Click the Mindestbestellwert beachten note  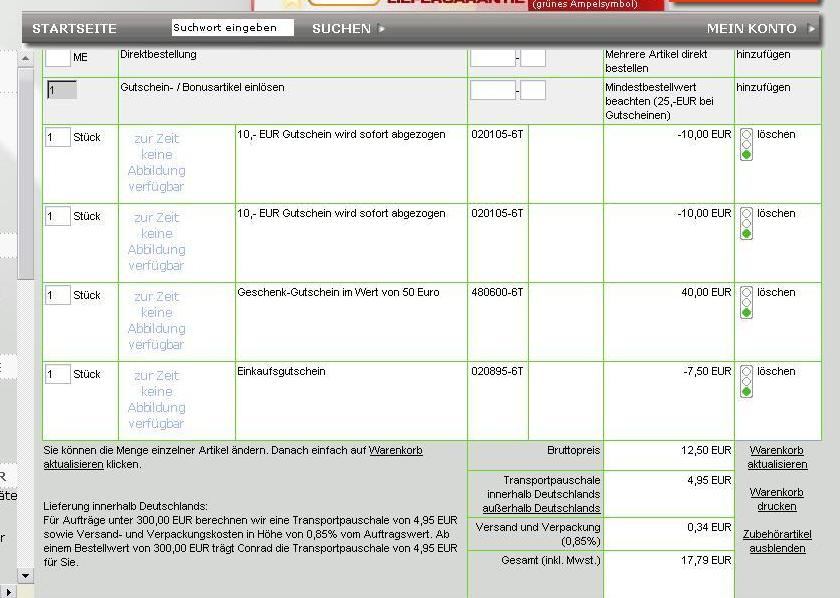(x=659, y=101)
